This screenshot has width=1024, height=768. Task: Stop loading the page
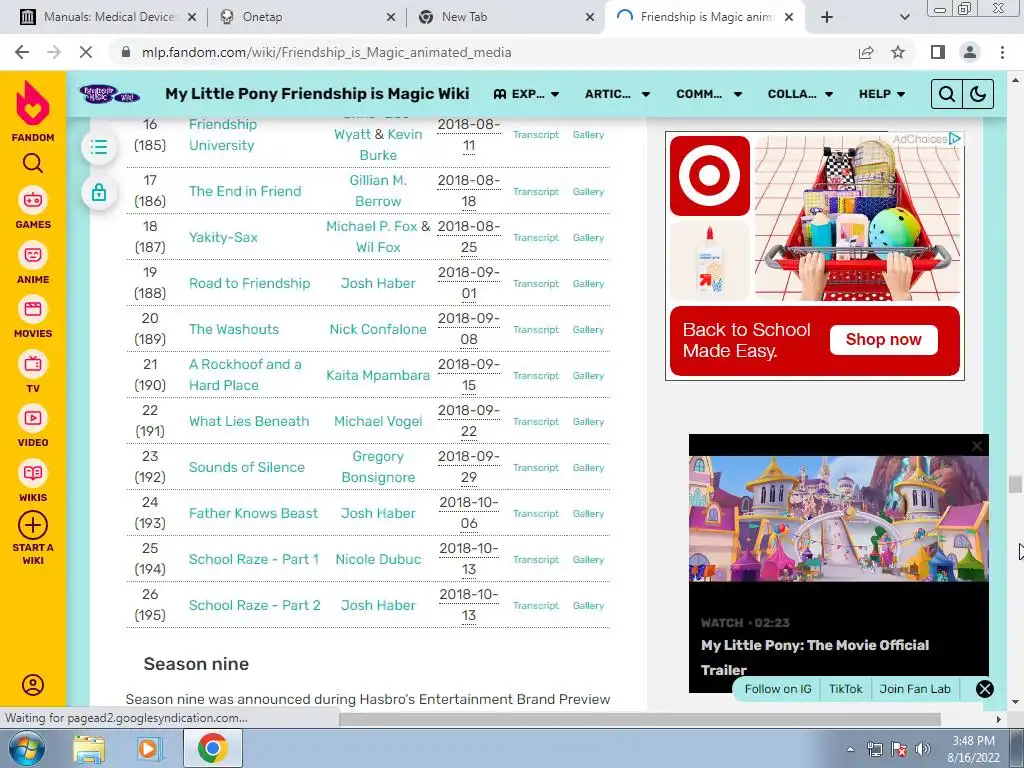[86, 52]
